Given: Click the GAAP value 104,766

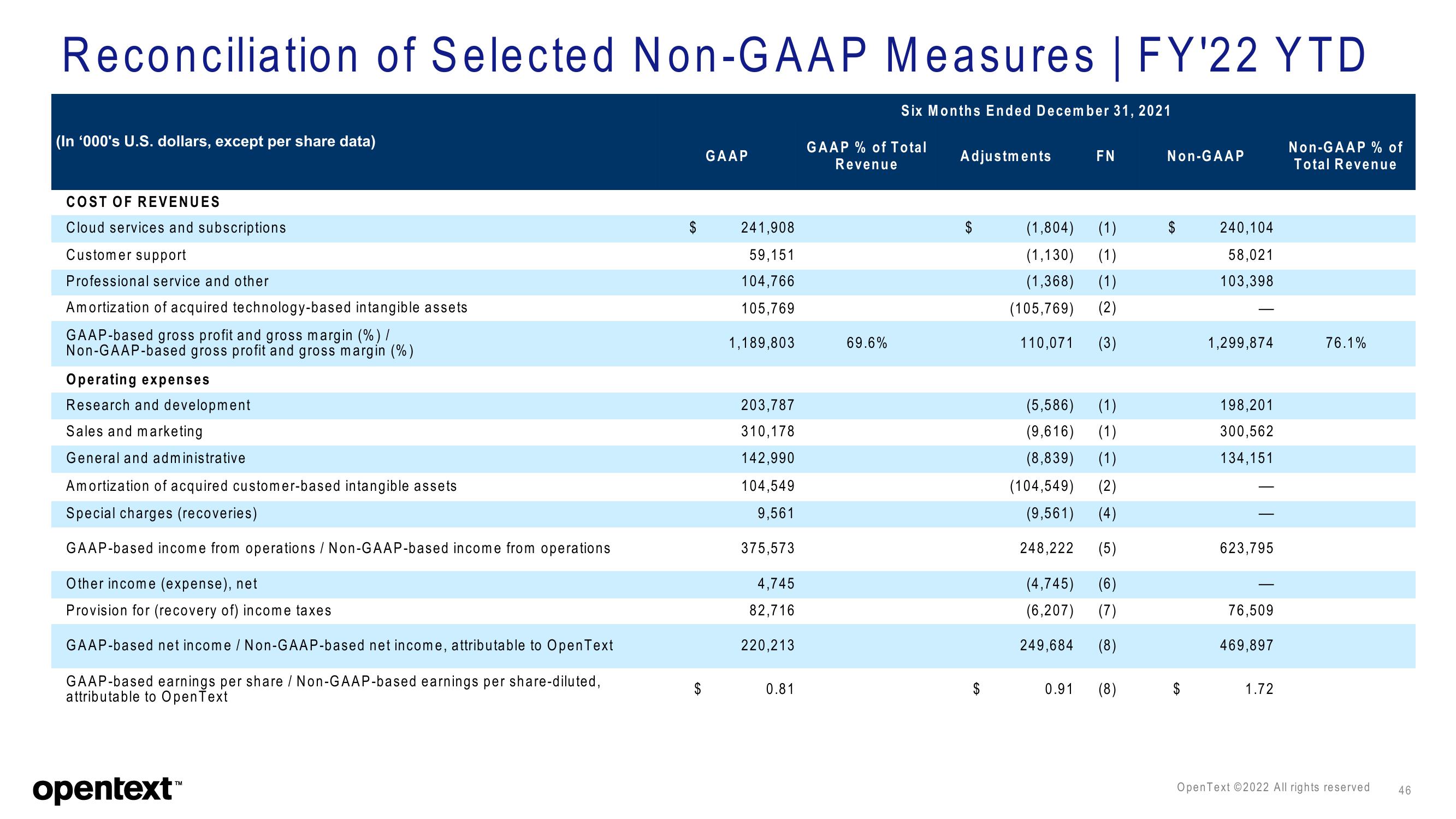Looking at the screenshot, I should point(767,281).
